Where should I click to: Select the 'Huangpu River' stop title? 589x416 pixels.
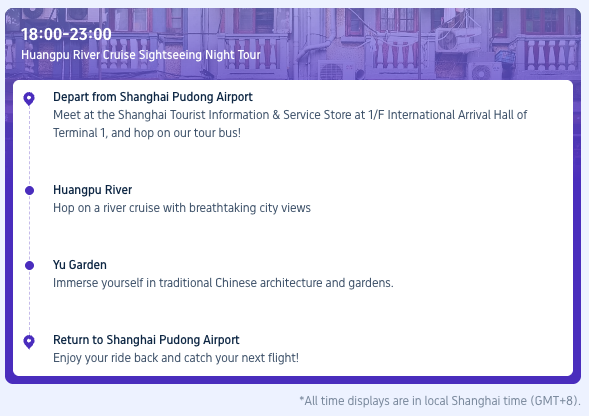pos(92,190)
